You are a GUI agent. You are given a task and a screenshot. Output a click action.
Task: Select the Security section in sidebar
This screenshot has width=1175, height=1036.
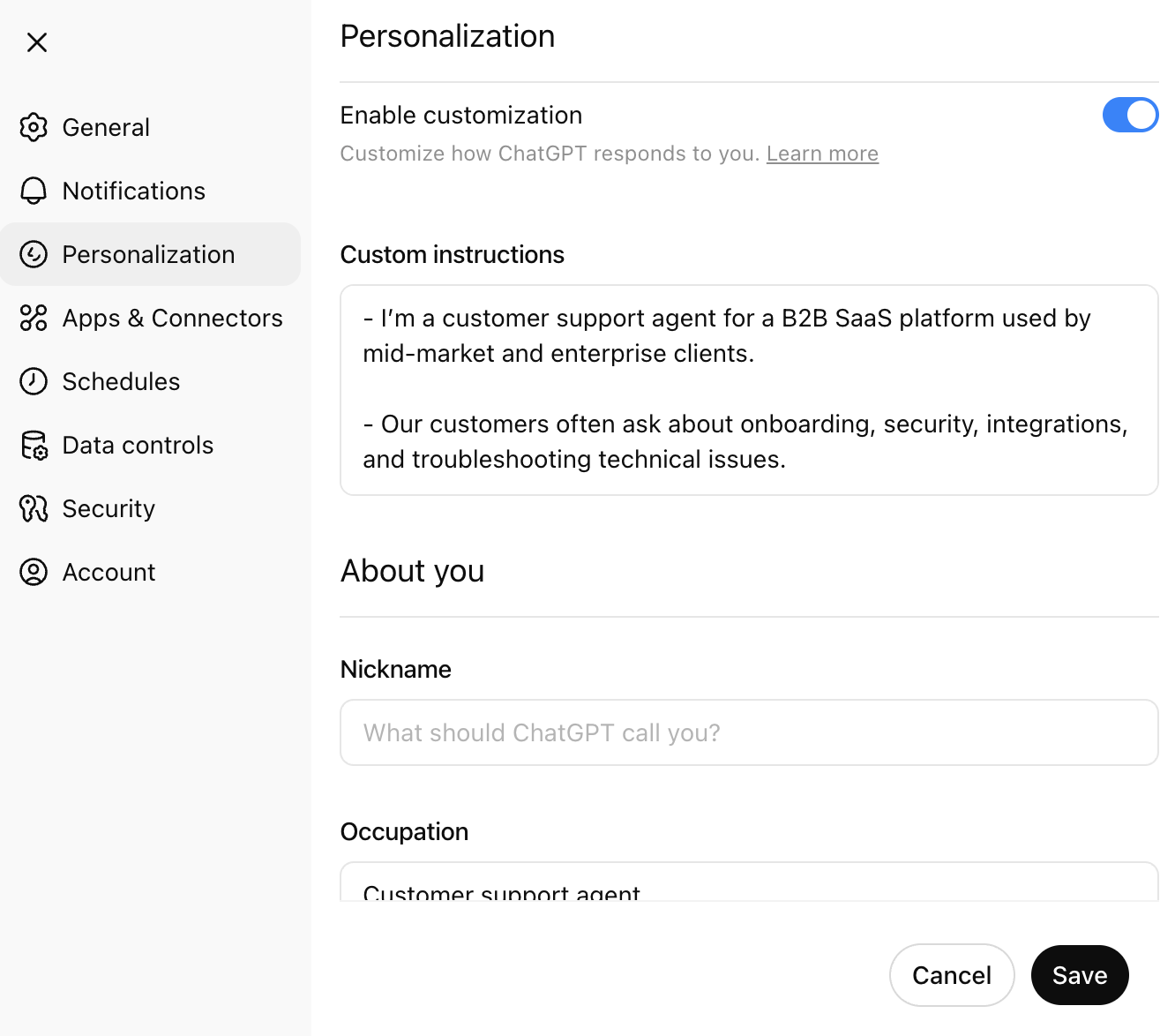tap(108, 508)
